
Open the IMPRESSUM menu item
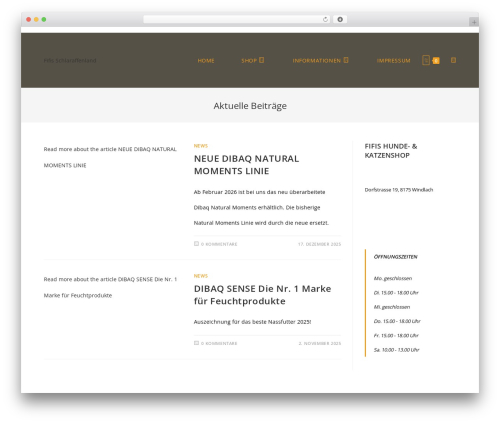pyautogui.click(x=393, y=61)
